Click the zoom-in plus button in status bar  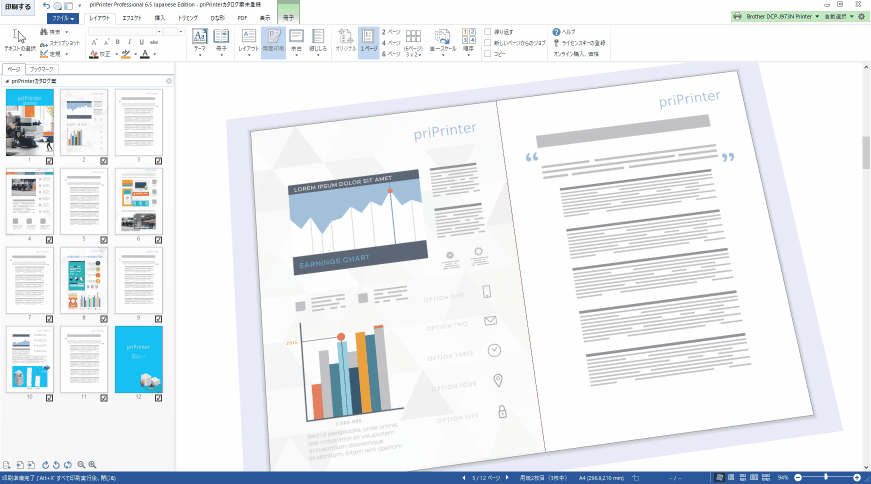[857, 477]
